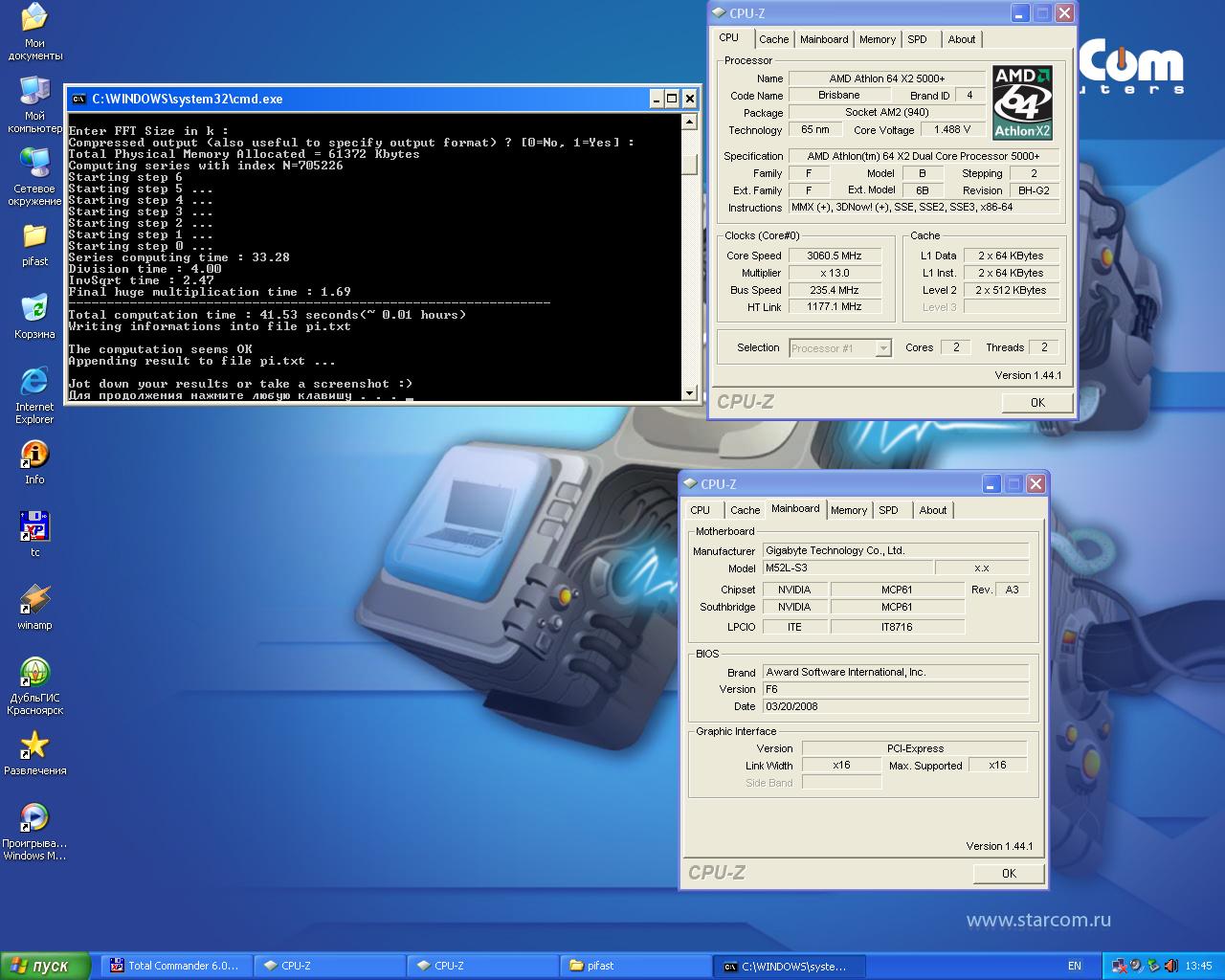The image size is (1225, 980).
Task: Click the Multiplier value x 13.0
Action: (x=835, y=273)
